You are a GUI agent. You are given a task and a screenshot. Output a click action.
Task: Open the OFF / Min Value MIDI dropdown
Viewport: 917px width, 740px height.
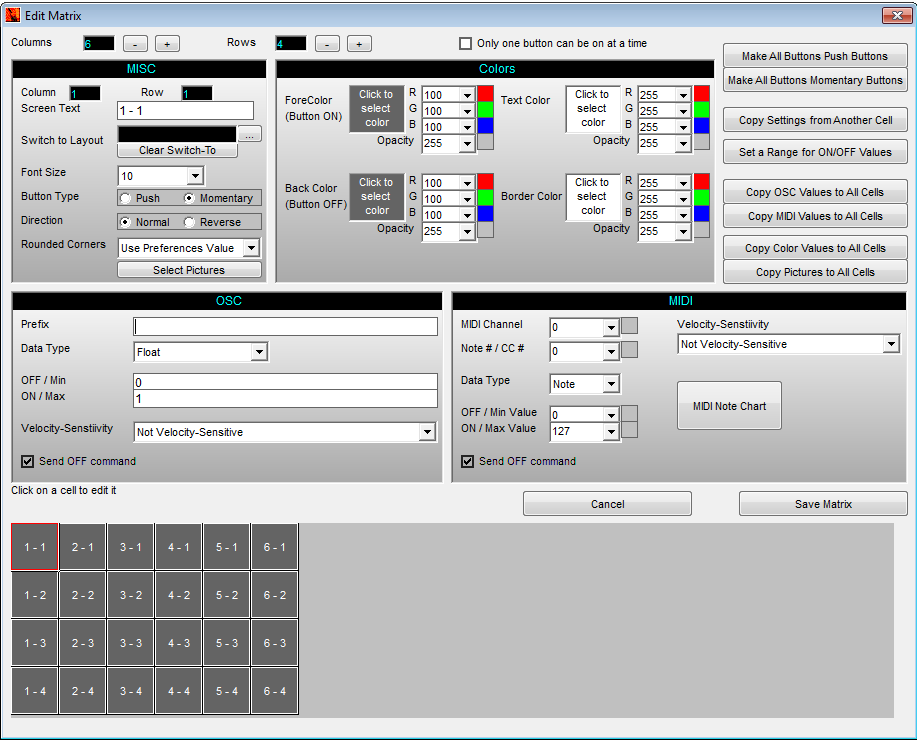[611, 415]
